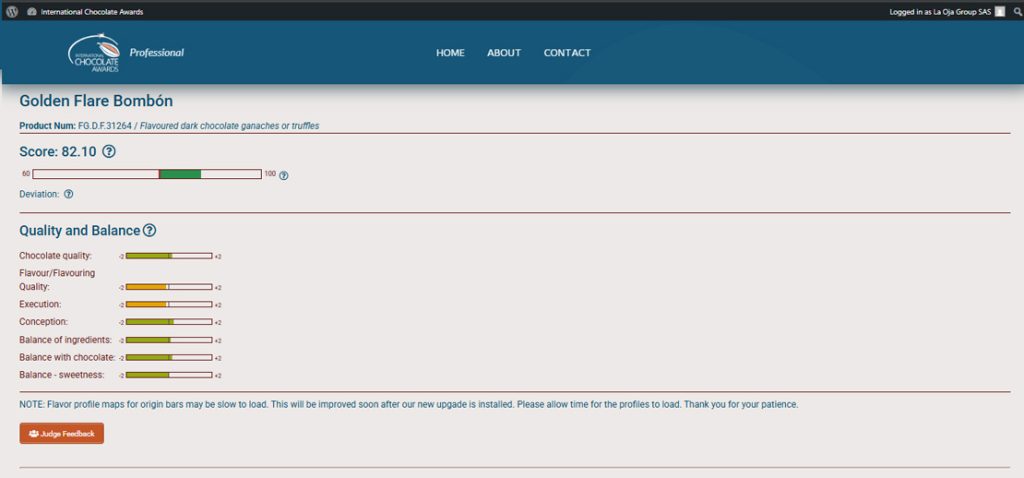This screenshot has height=478, width=1024.
Task: Click the International Chocolate Awards logo
Action: tap(94, 53)
